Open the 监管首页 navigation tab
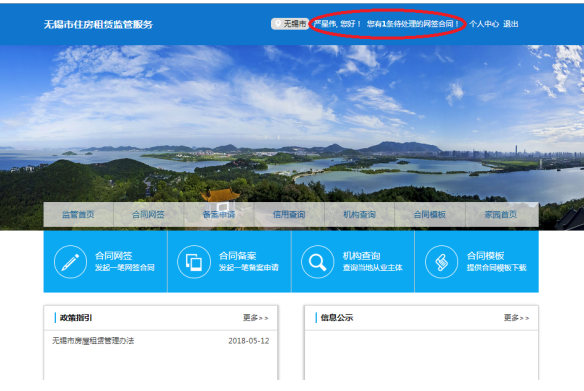 78,214
